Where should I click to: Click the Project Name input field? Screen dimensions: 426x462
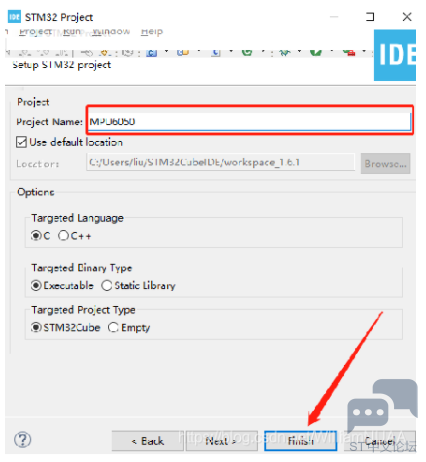250,121
